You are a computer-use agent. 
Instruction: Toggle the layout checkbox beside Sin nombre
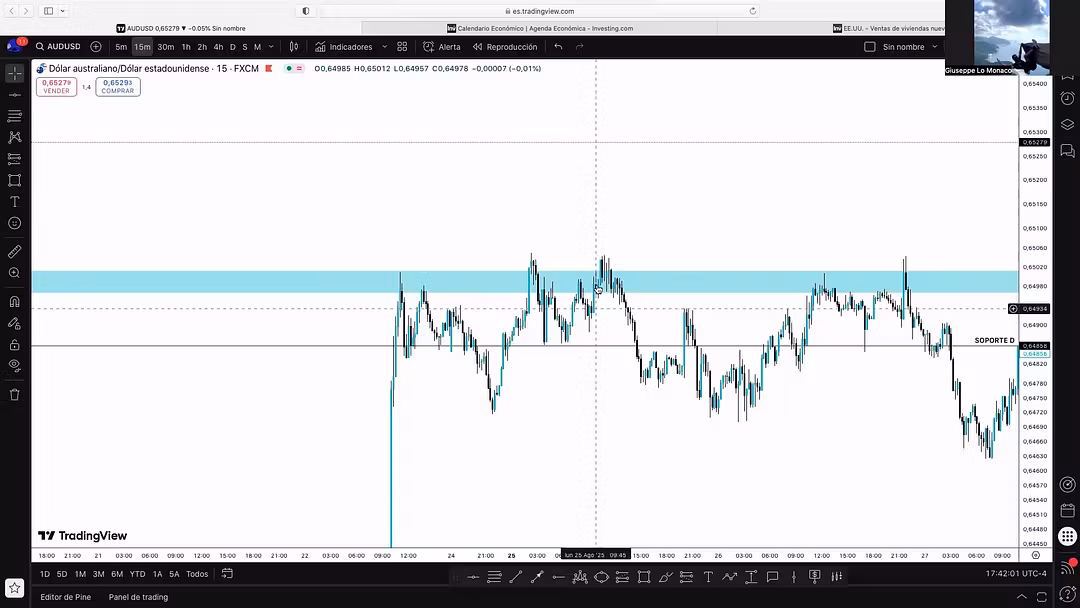(x=870, y=47)
